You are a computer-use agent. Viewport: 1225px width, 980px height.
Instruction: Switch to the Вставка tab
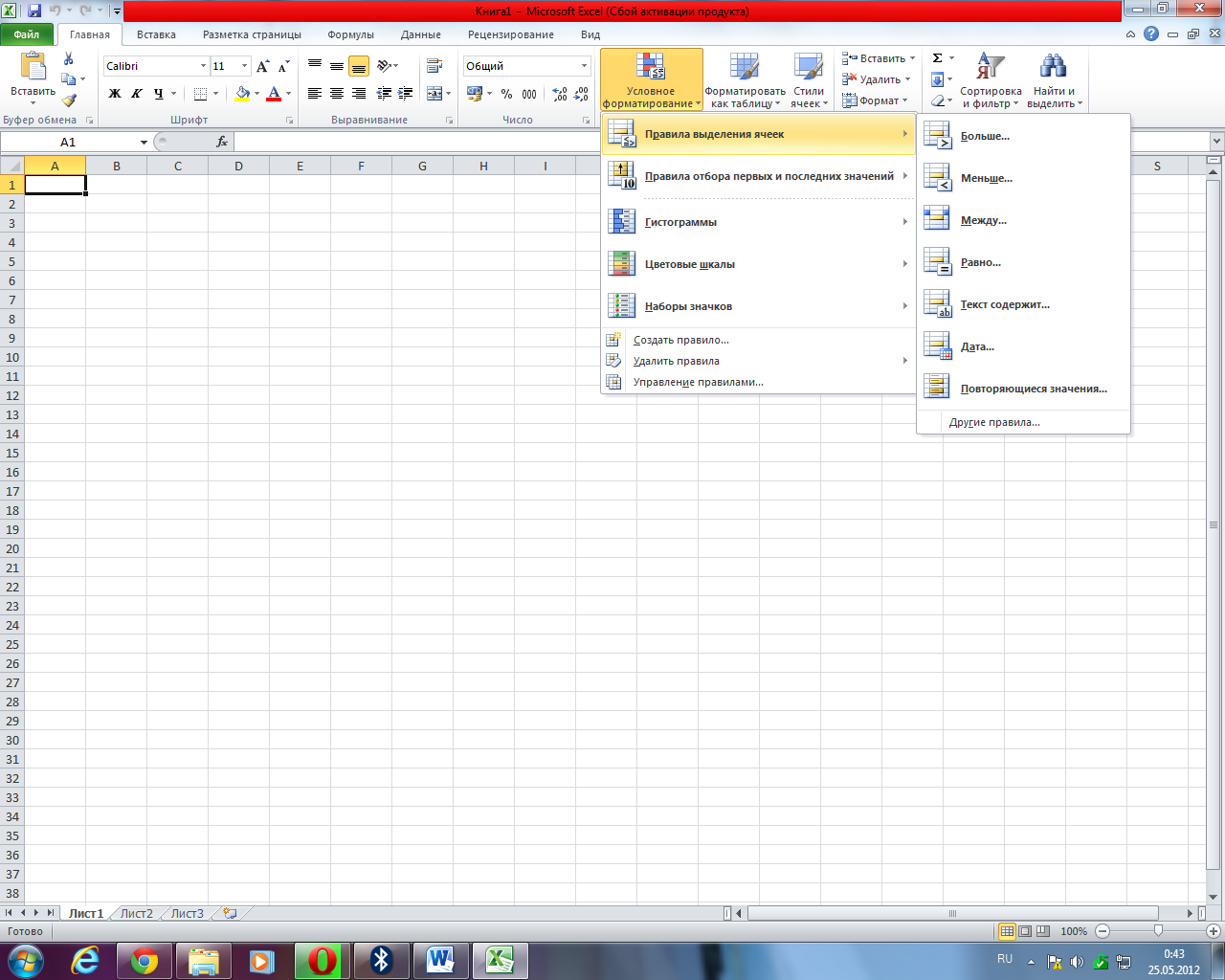point(156,34)
